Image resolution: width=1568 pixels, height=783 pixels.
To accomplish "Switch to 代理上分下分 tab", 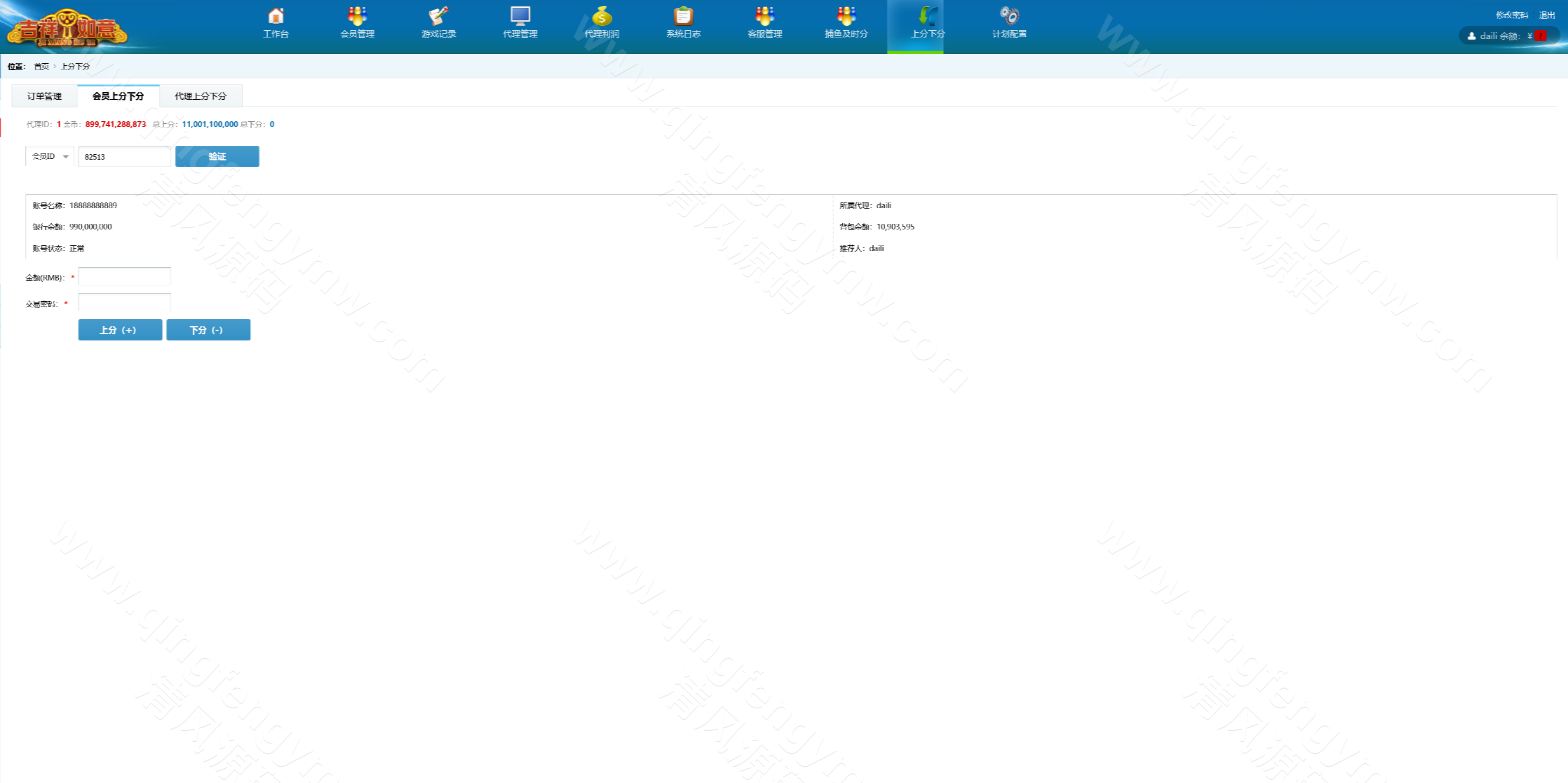I will [200, 96].
